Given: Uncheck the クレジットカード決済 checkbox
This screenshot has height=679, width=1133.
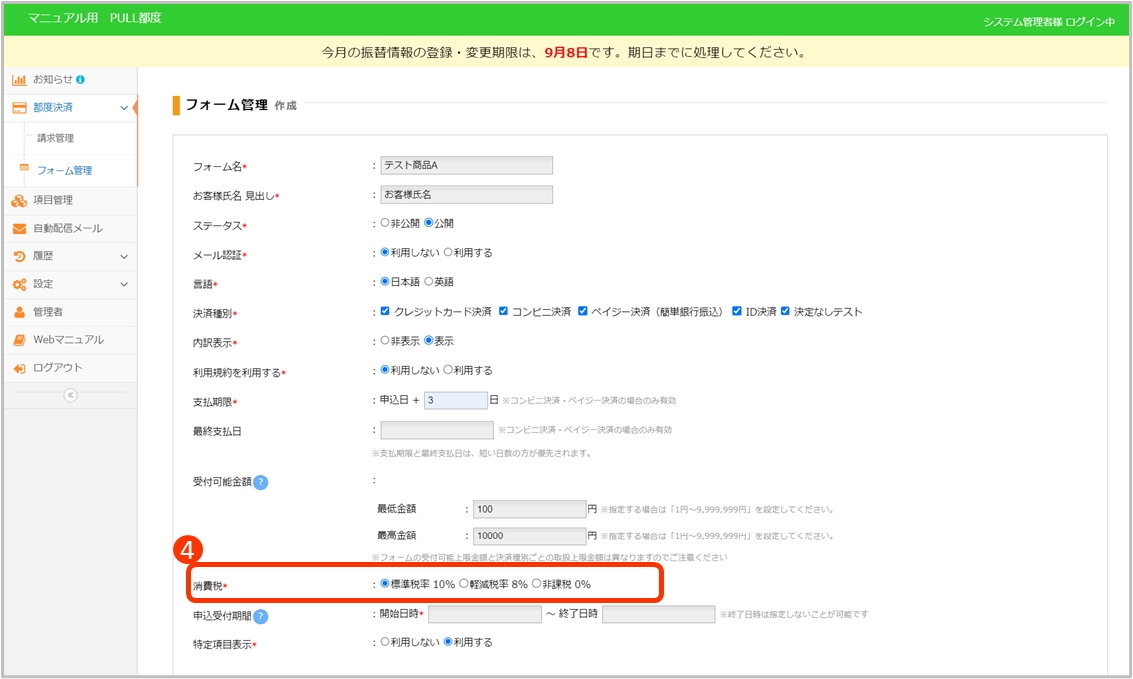Looking at the screenshot, I should [x=385, y=312].
